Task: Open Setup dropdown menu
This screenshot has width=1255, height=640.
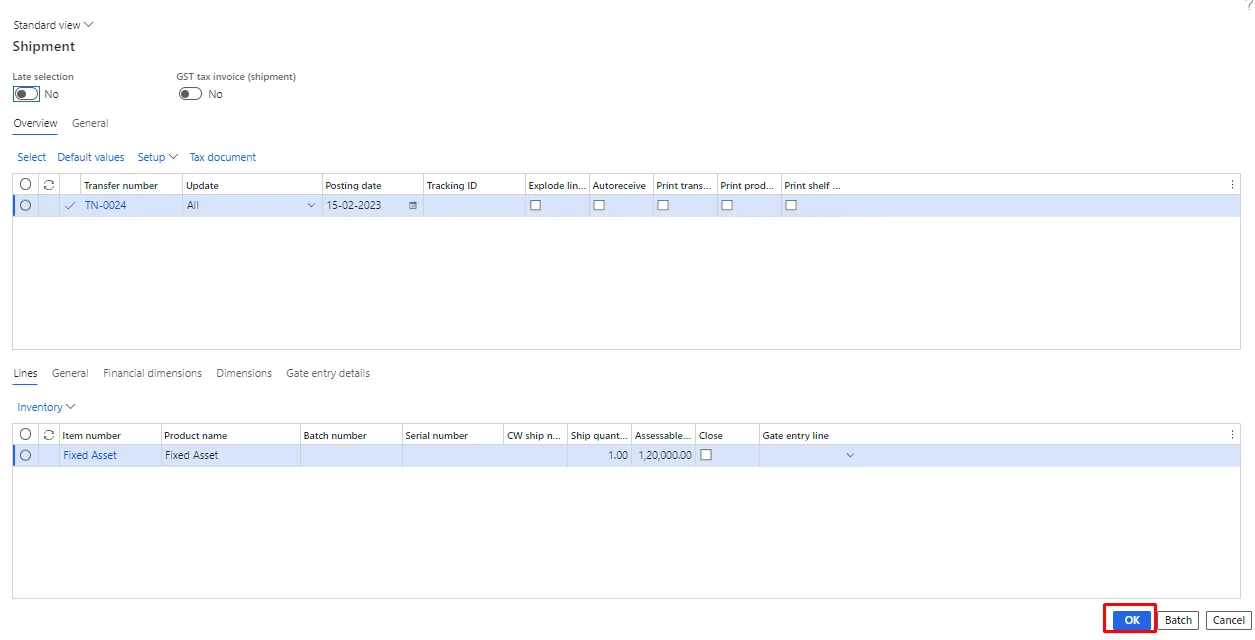Action: coord(157,157)
